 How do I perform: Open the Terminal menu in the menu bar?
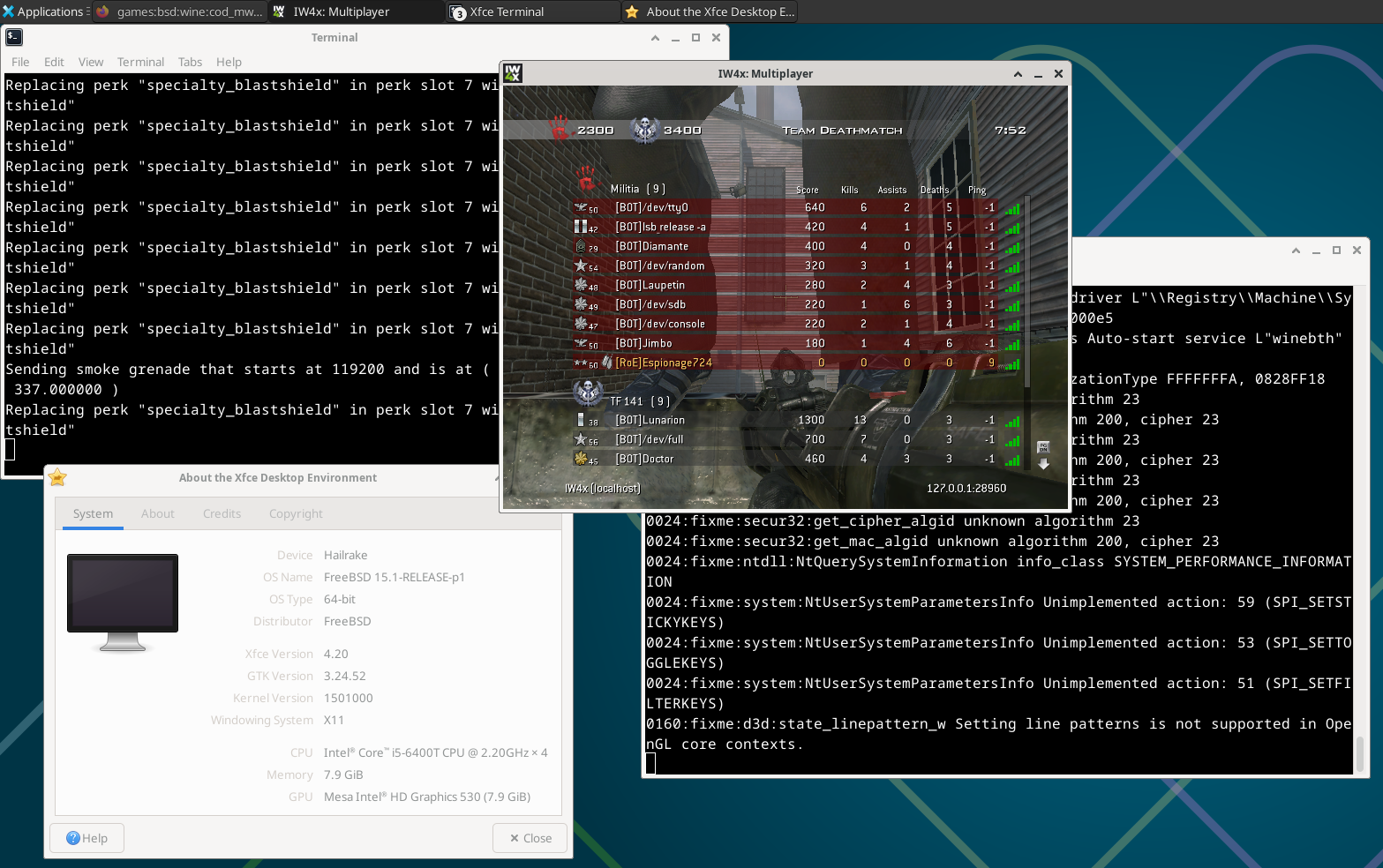coord(140,62)
